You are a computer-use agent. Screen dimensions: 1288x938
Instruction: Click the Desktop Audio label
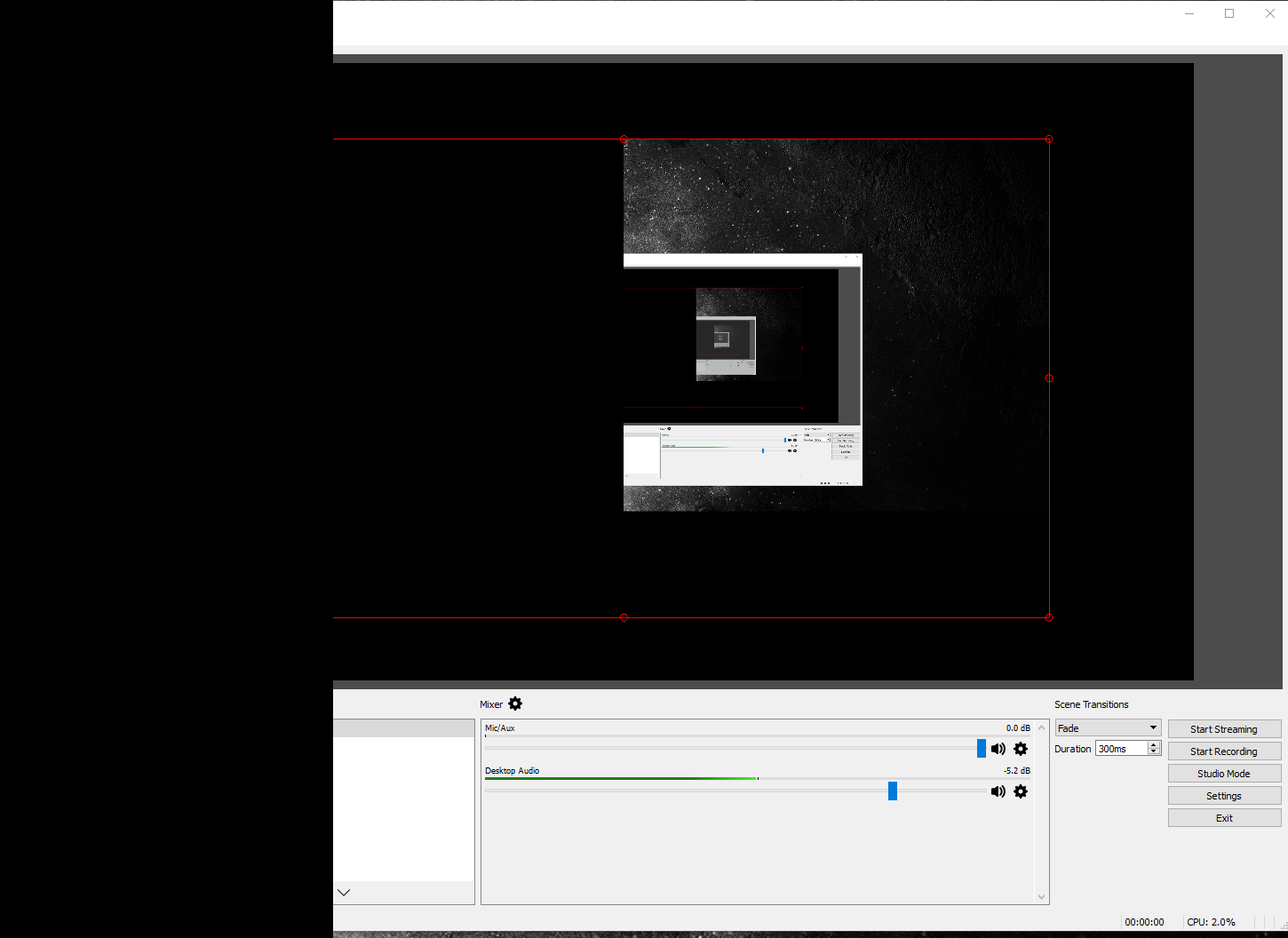pos(513,771)
